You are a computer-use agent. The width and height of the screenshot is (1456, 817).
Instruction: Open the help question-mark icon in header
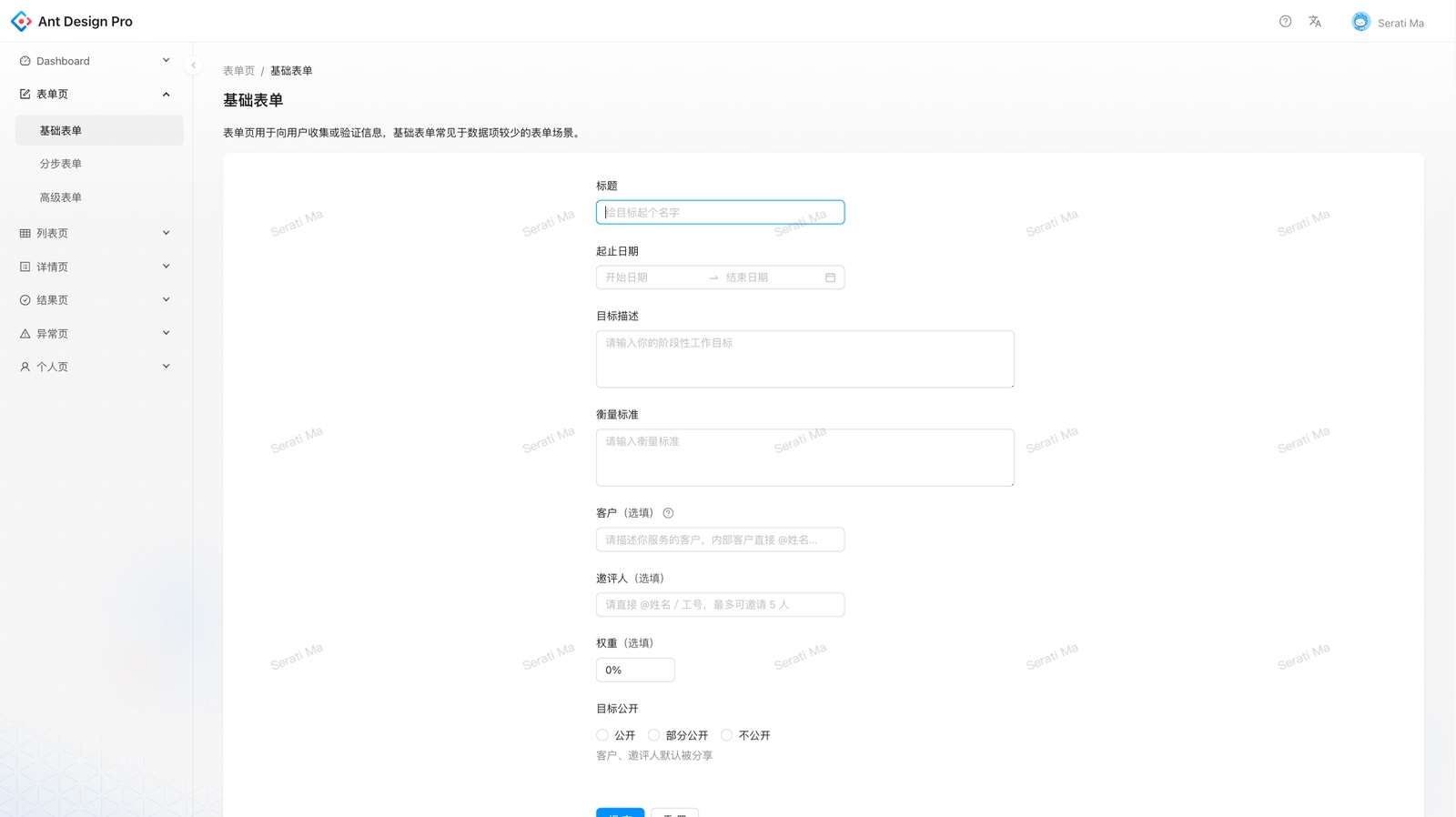(1285, 21)
